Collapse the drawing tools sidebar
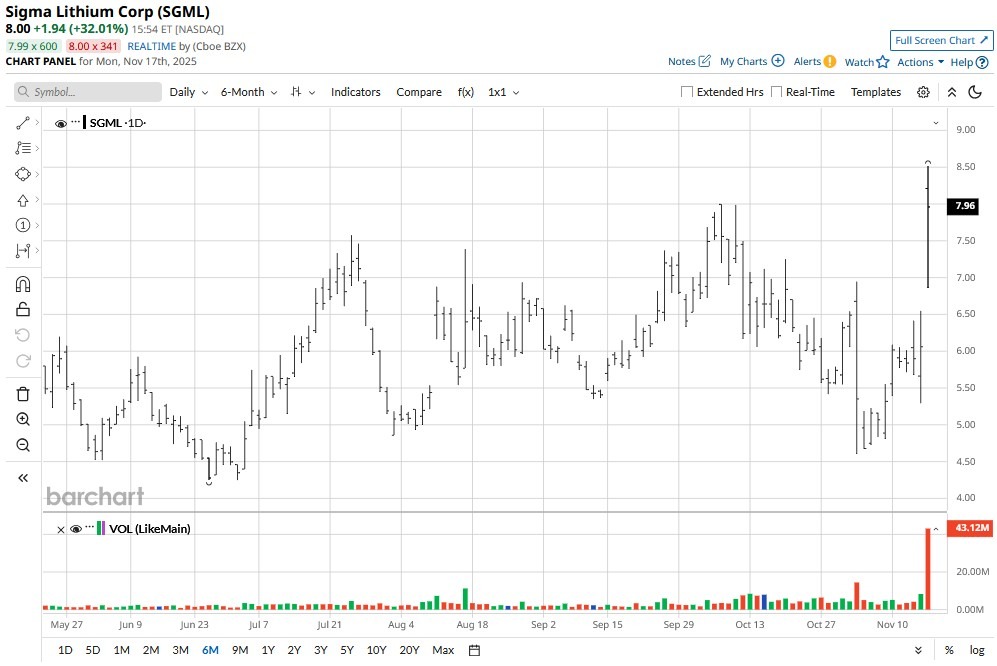This screenshot has height=666, width=997. [x=23, y=478]
